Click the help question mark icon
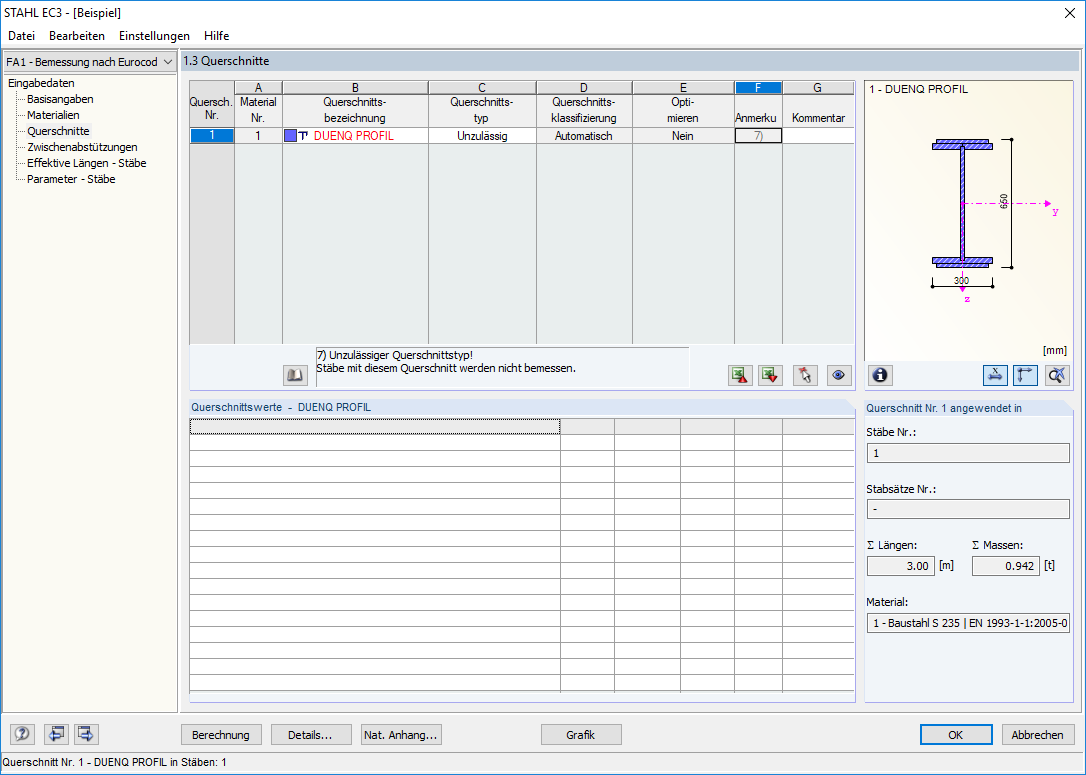1086x775 pixels. coord(23,734)
